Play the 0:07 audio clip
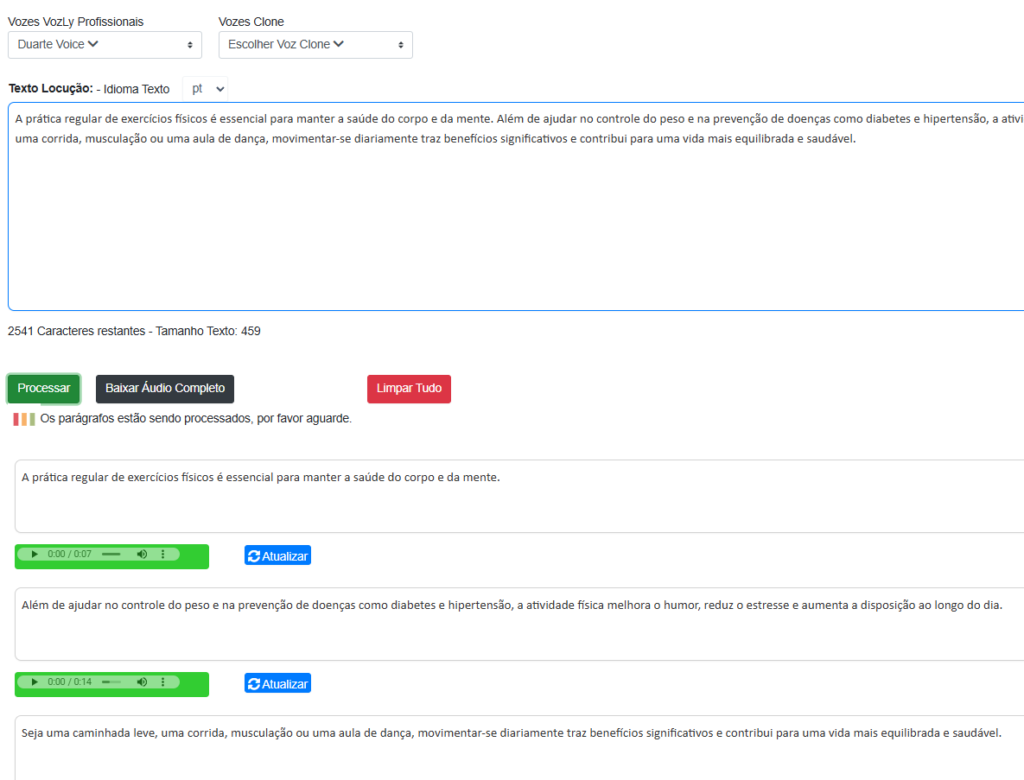The image size is (1024, 780). pos(35,554)
